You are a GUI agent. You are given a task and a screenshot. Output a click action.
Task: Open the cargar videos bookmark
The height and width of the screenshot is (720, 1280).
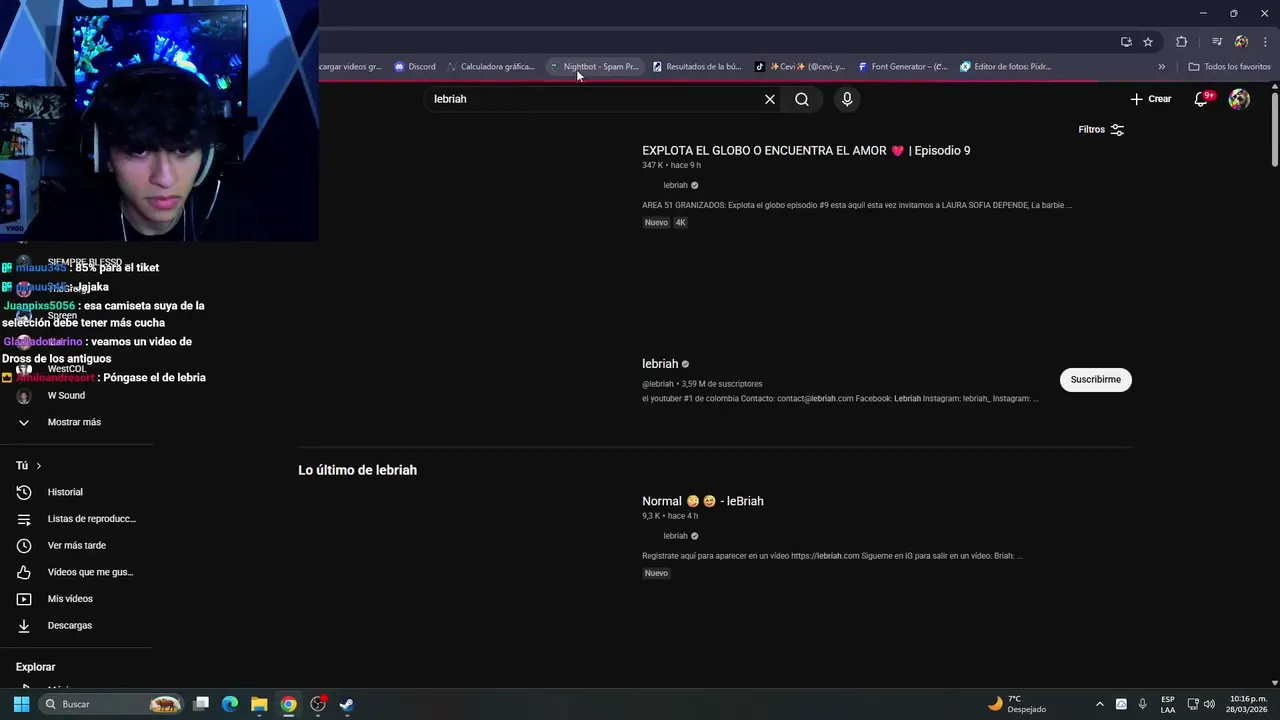pyautogui.click(x=350, y=67)
